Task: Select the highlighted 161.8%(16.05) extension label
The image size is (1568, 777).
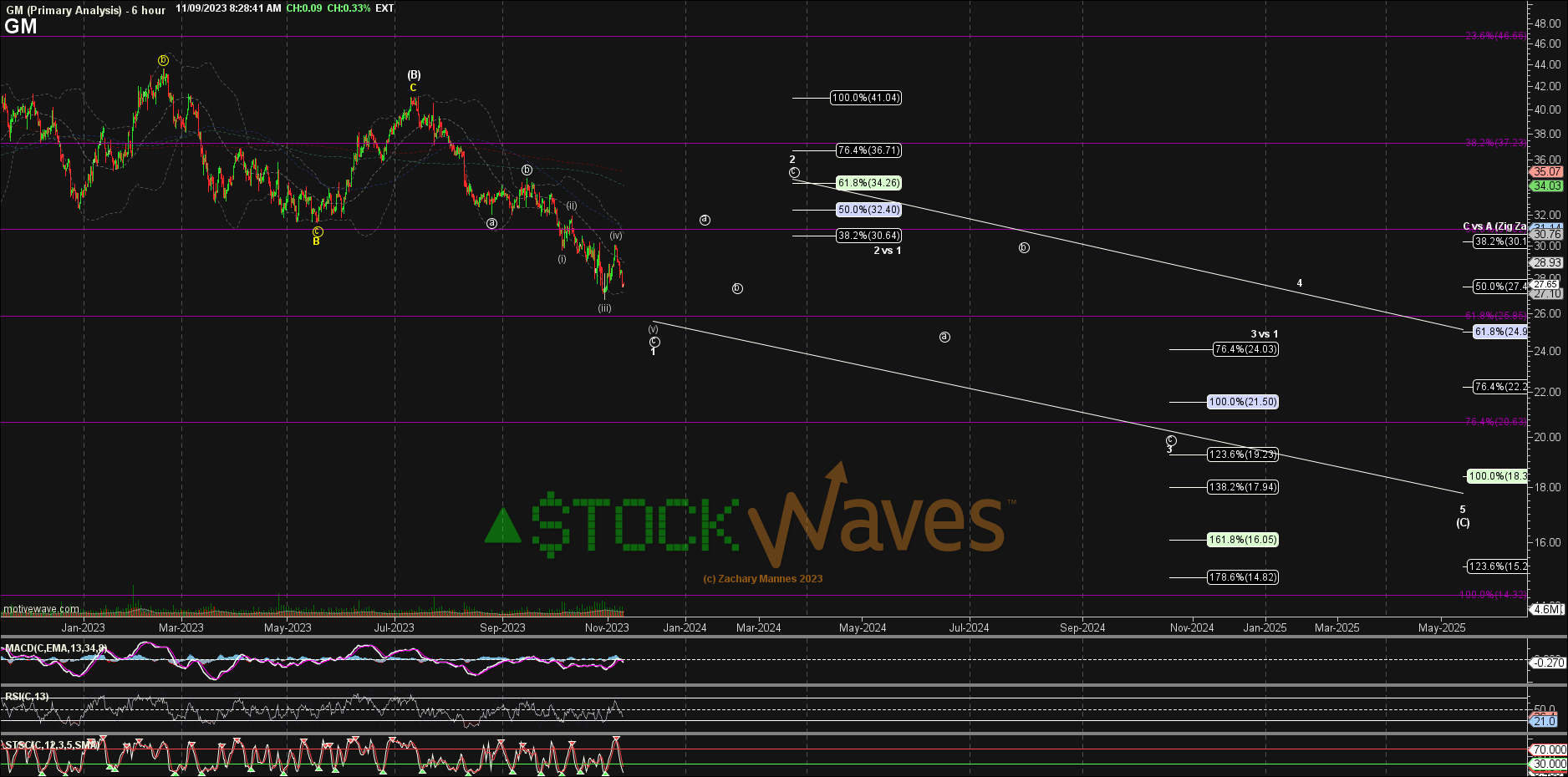Action: [x=1243, y=540]
